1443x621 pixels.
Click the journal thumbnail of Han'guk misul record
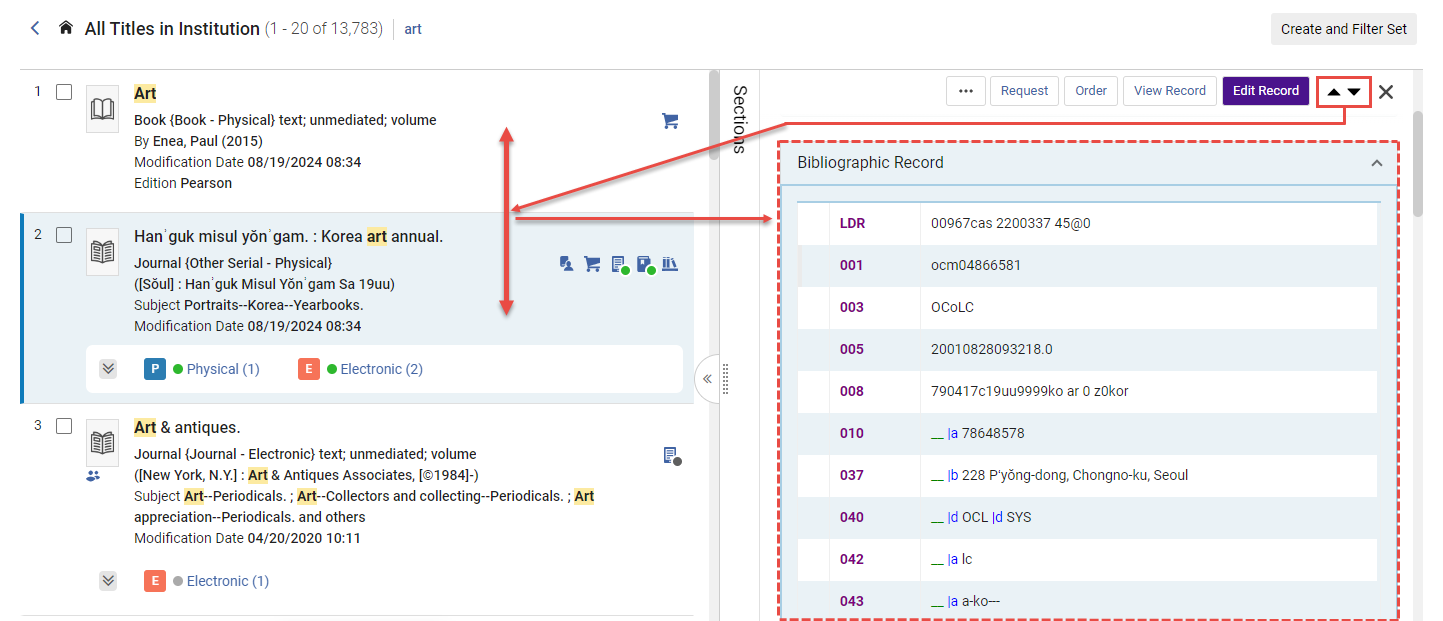[x=103, y=251]
